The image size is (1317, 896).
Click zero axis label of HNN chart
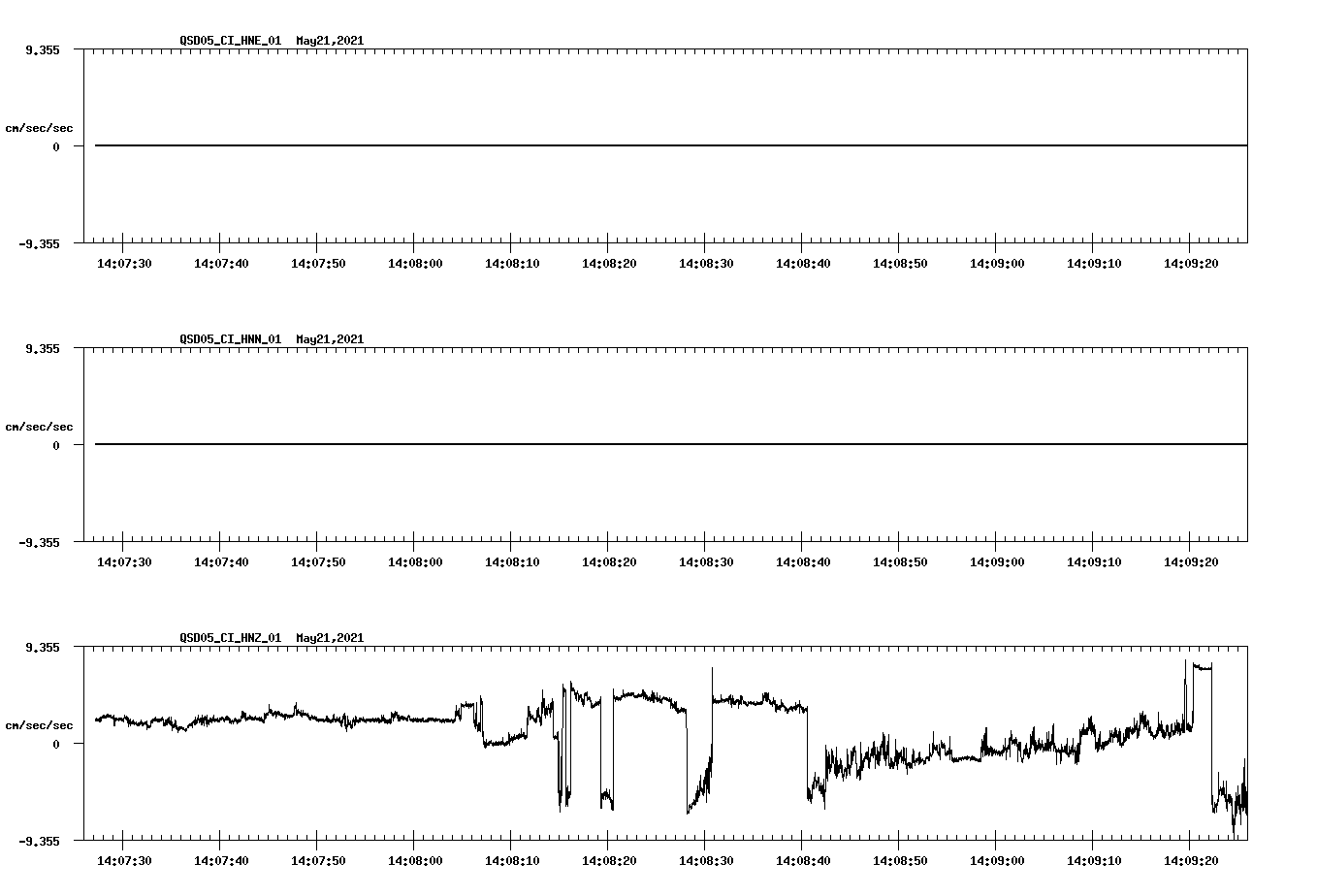tap(56, 445)
